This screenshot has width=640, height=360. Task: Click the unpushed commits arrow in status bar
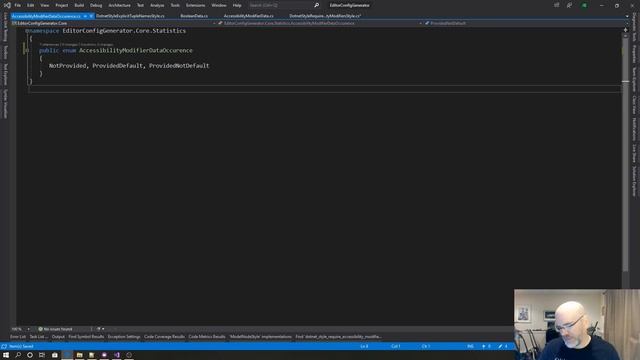pos(484,346)
